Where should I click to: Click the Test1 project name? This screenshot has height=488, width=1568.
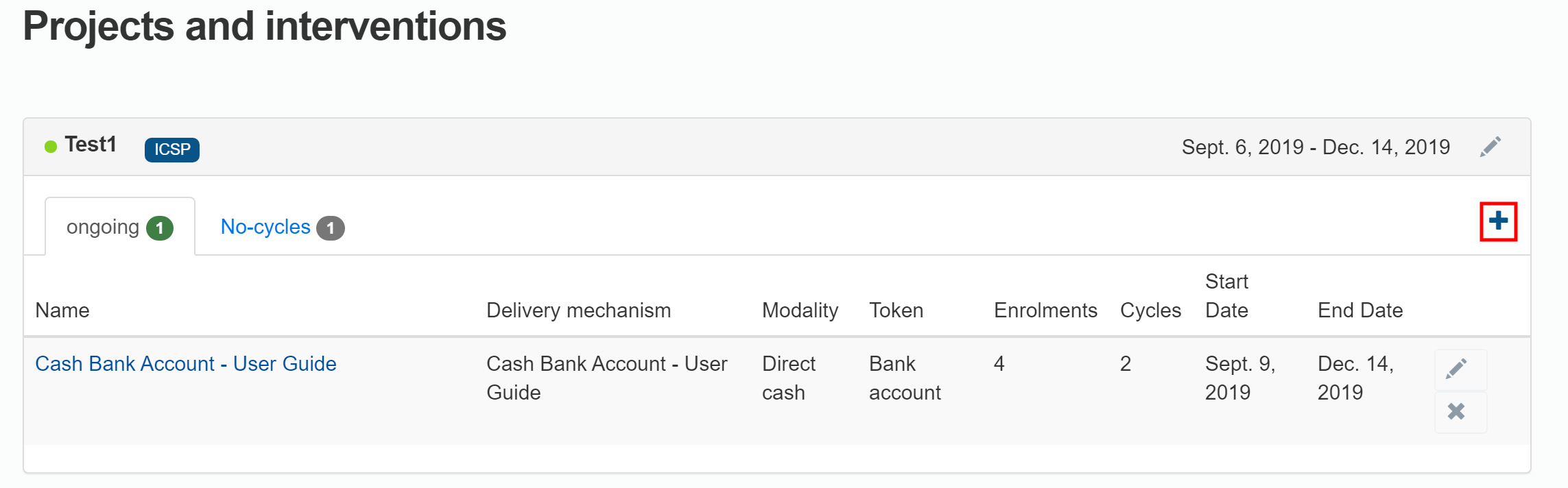[91, 145]
